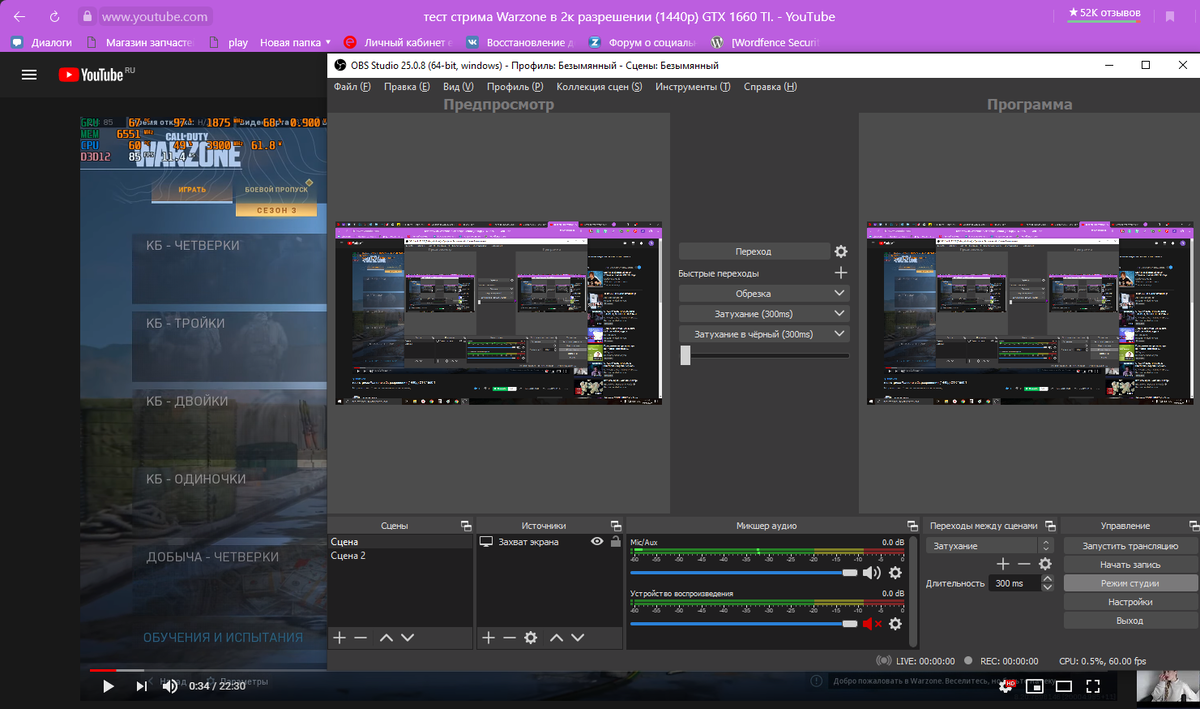The height and width of the screenshot is (709, 1200).
Task: Remove the scene transition in Переходы между сценами
Action: tap(1023, 564)
